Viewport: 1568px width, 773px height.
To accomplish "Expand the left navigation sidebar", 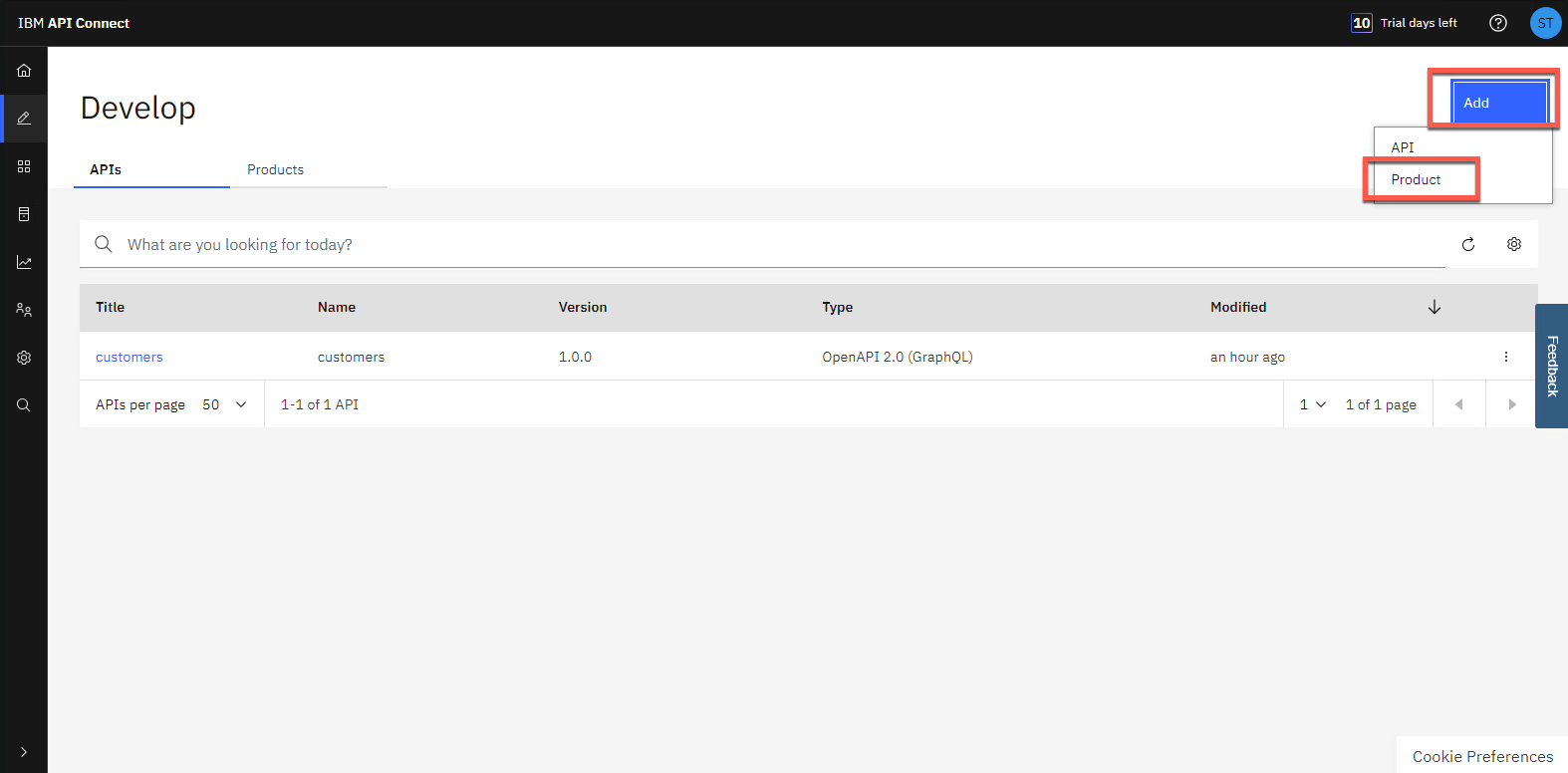I will (24, 752).
